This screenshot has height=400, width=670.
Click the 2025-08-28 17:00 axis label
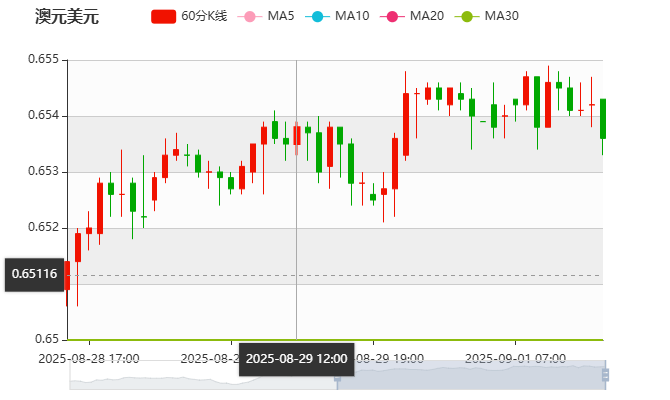coord(88,358)
